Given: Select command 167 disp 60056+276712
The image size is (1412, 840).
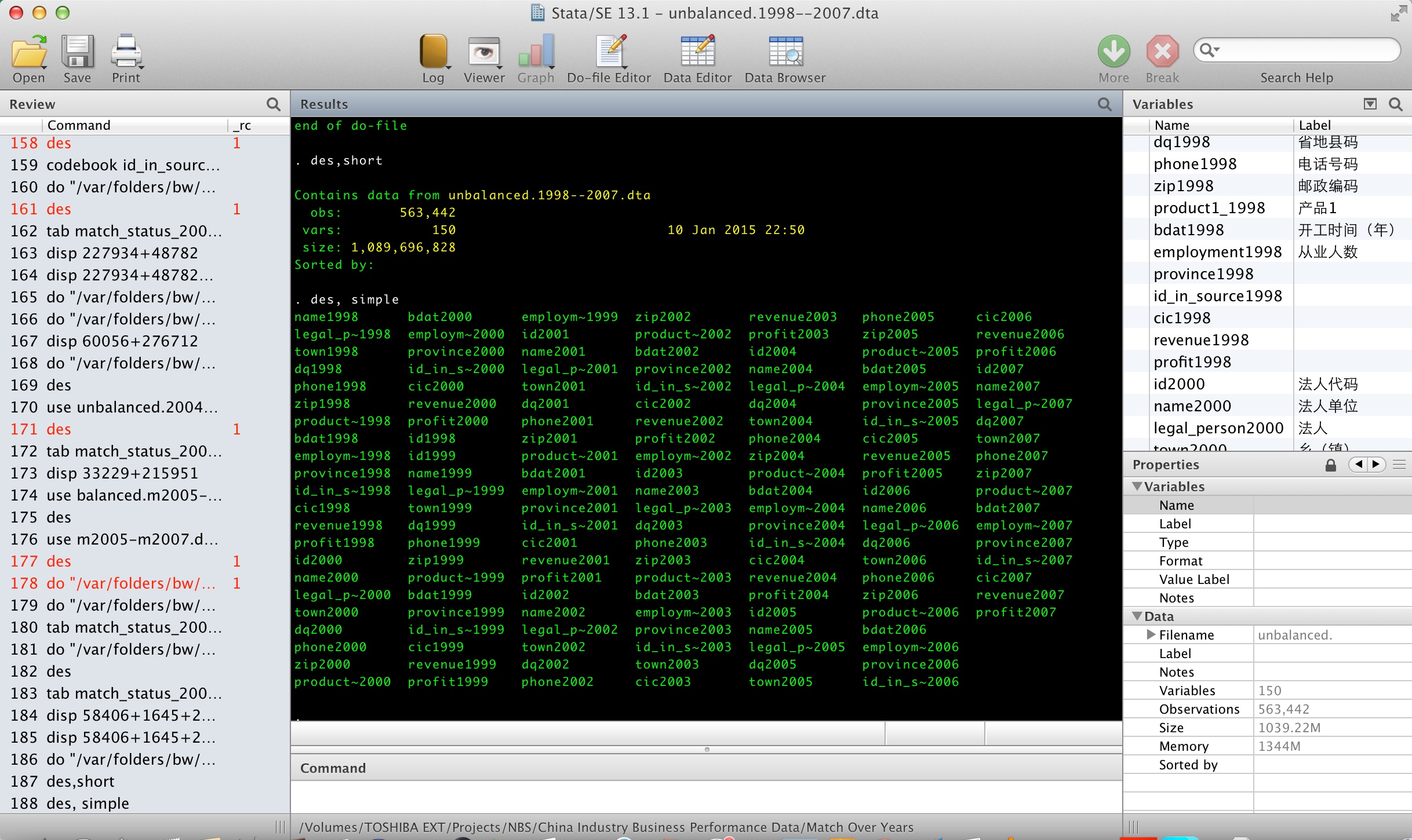Looking at the screenshot, I should (144, 341).
